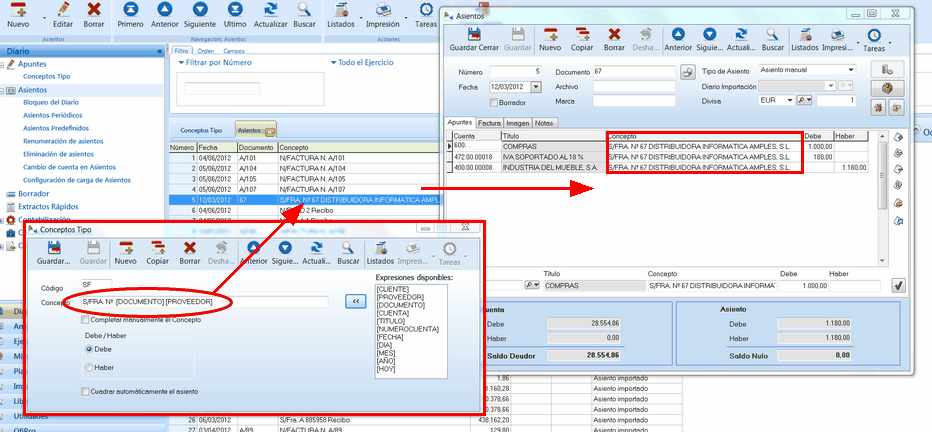Click Actualizar icon in main toolbar
This screenshot has width=932, height=432.
[x=273, y=14]
